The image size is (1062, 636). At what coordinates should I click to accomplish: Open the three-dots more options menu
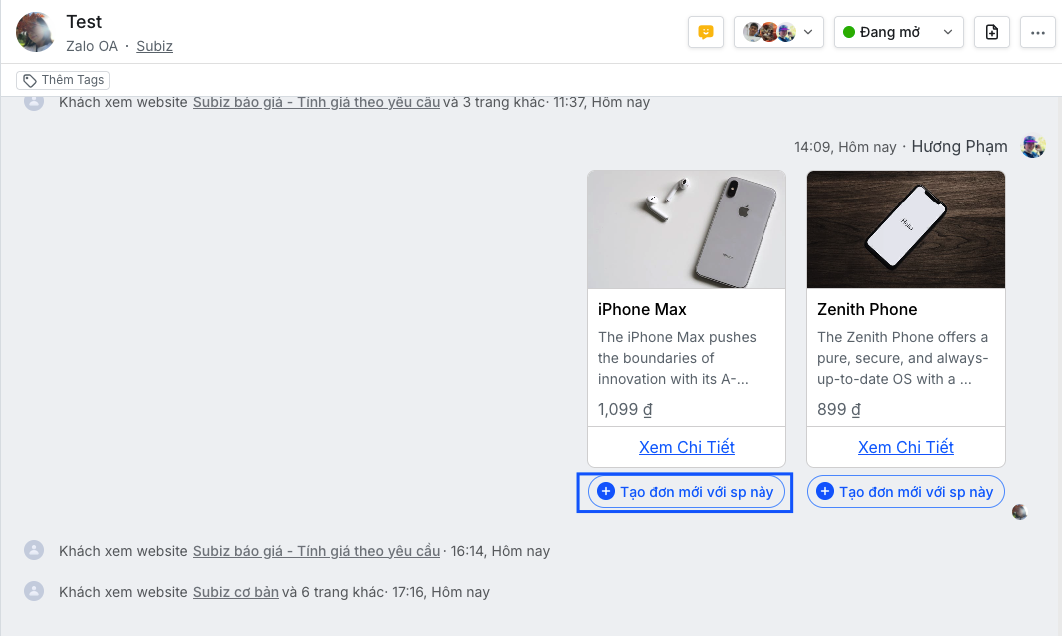[x=1038, y=32]
